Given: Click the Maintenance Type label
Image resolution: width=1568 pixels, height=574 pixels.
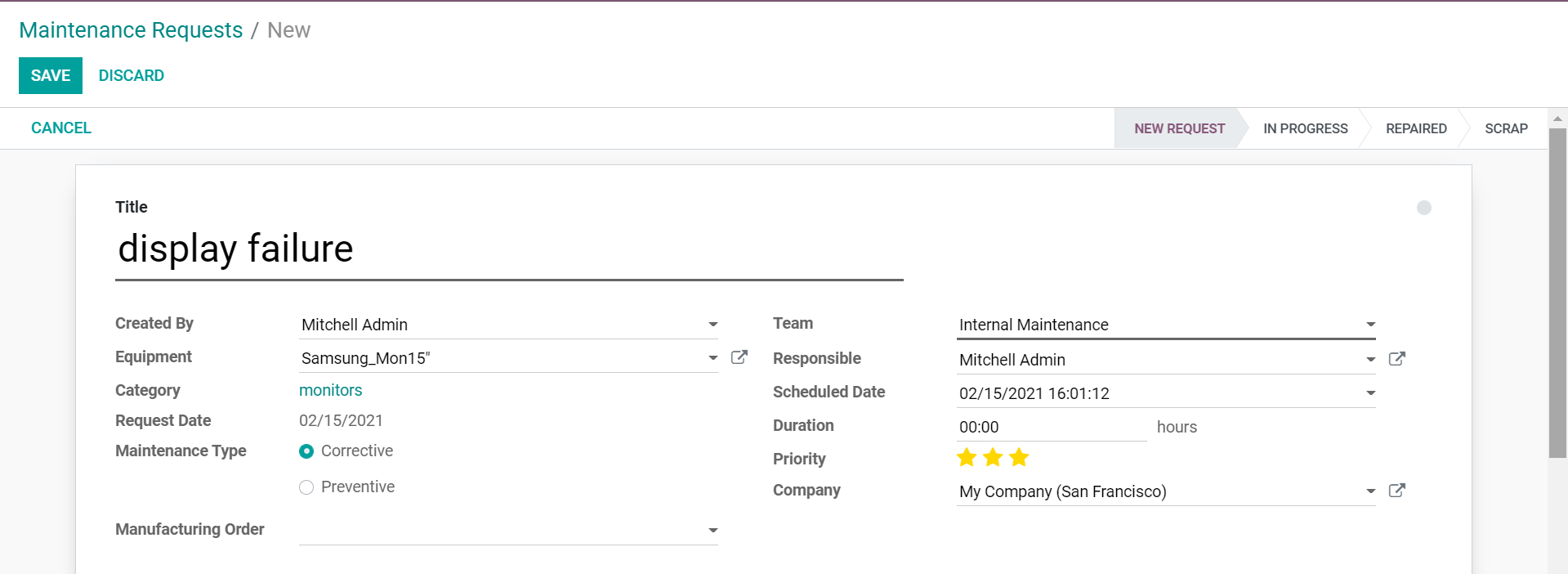Looking at the screenshot, I should [x=181, y=451].
